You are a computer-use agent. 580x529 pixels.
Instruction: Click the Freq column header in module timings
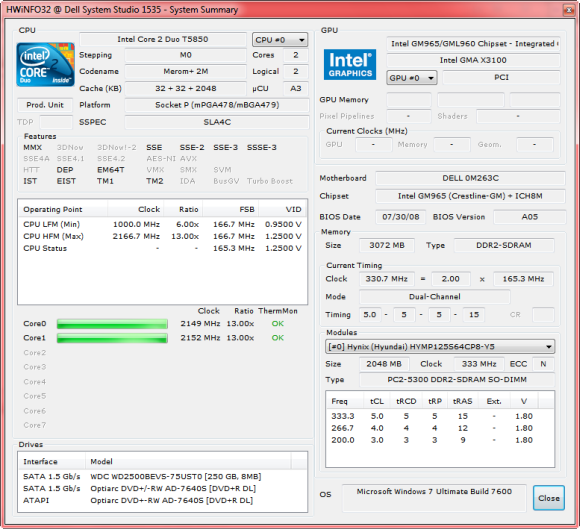click(345, 401)
